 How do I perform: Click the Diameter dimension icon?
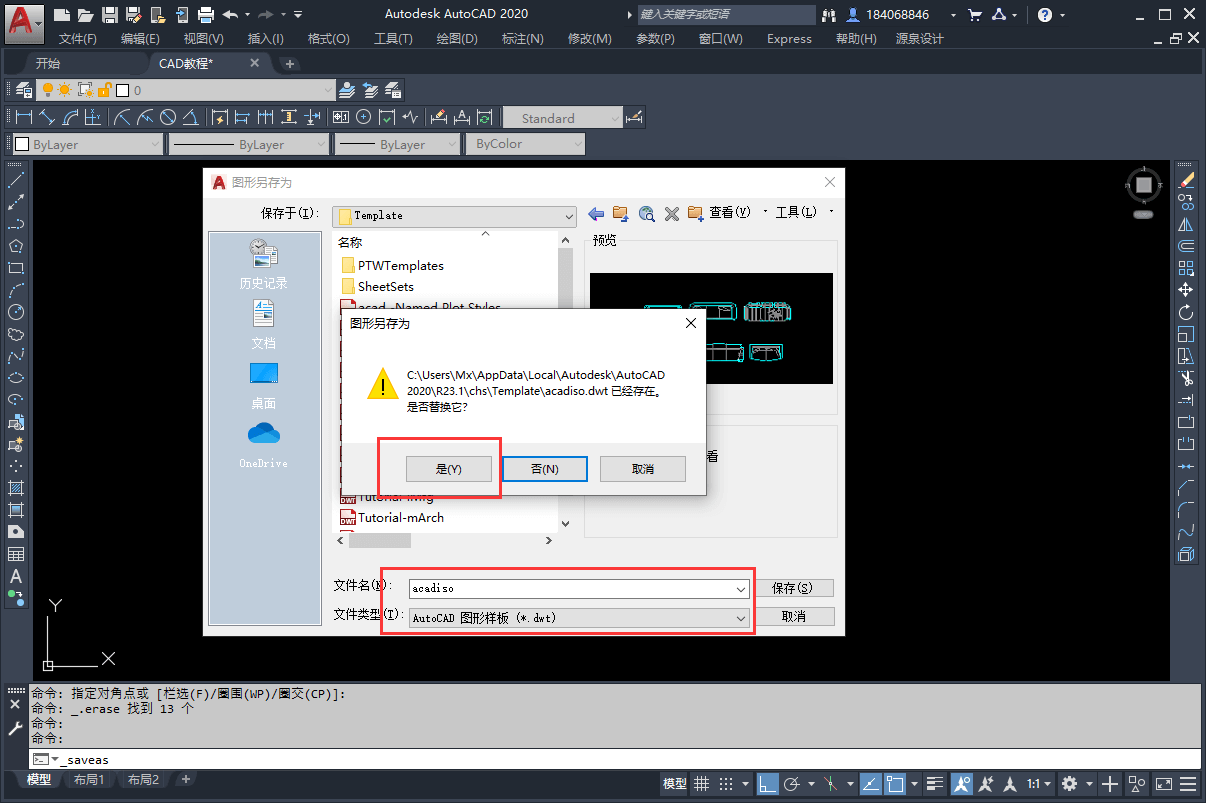(x=169, y=118)
